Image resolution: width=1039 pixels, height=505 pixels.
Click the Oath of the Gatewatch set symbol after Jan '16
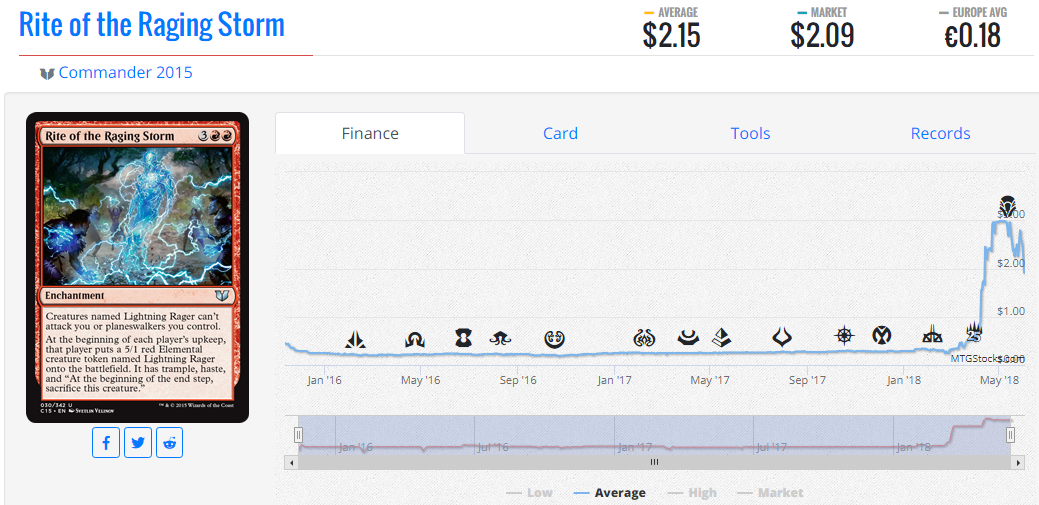point(355,340)
